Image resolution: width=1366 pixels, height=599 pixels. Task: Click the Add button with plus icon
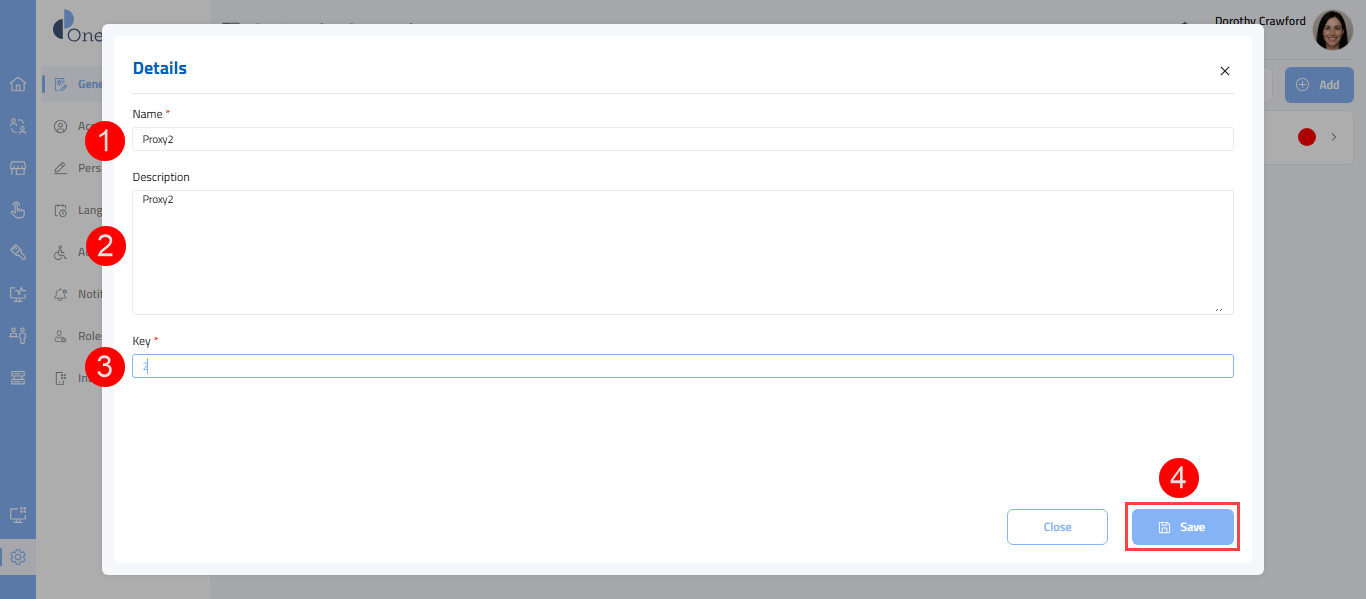tap(1318, 85)
